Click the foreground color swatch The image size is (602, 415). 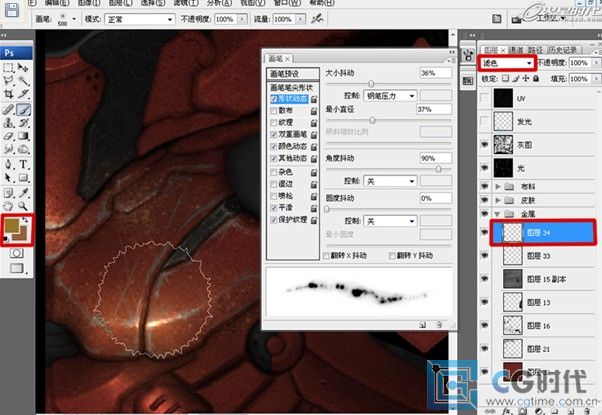(12, 226)
